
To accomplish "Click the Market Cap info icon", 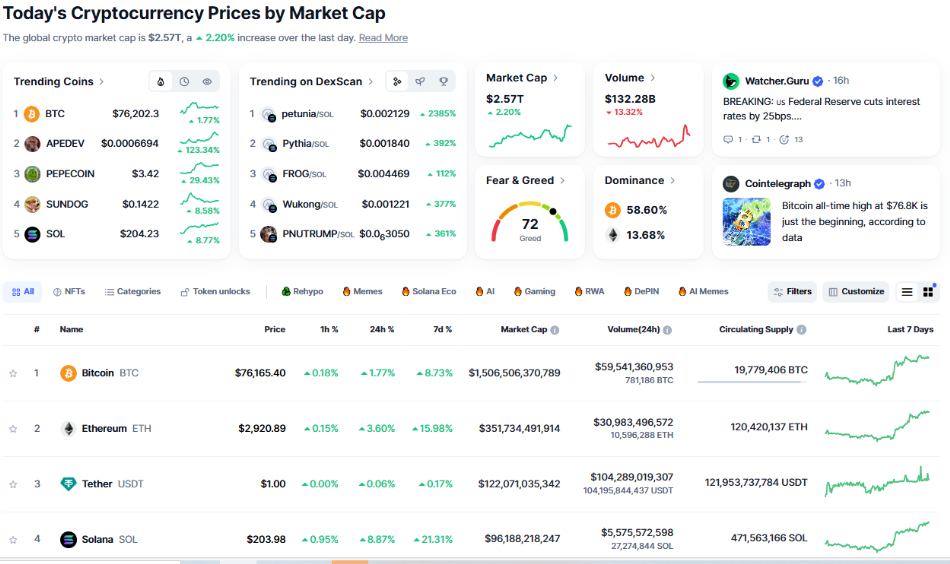I will [x=555, y=330].
